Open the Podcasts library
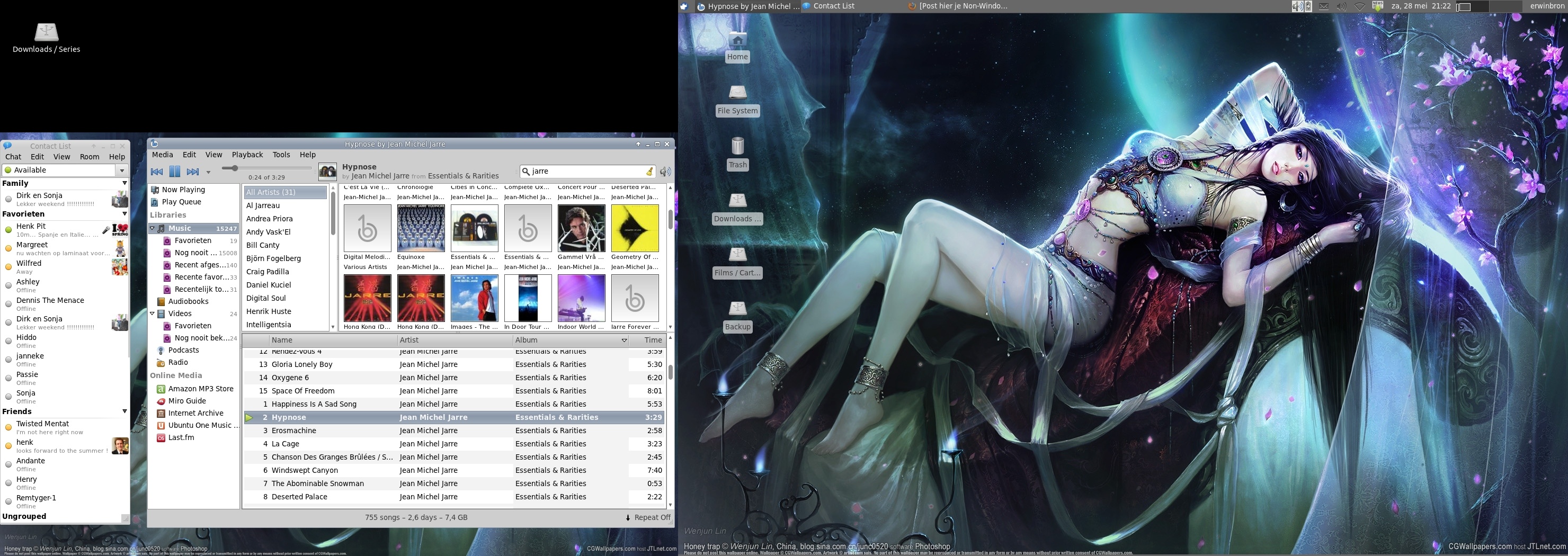This screenshot has height=556, width=1568. [x=183, y=351]
